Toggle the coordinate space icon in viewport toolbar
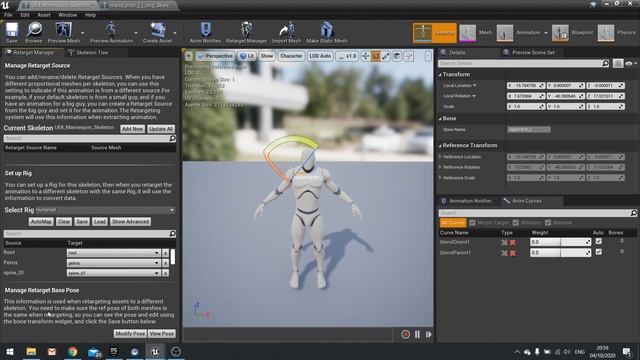The width and height of the screenshot is (640, 360). pos(397,56)
